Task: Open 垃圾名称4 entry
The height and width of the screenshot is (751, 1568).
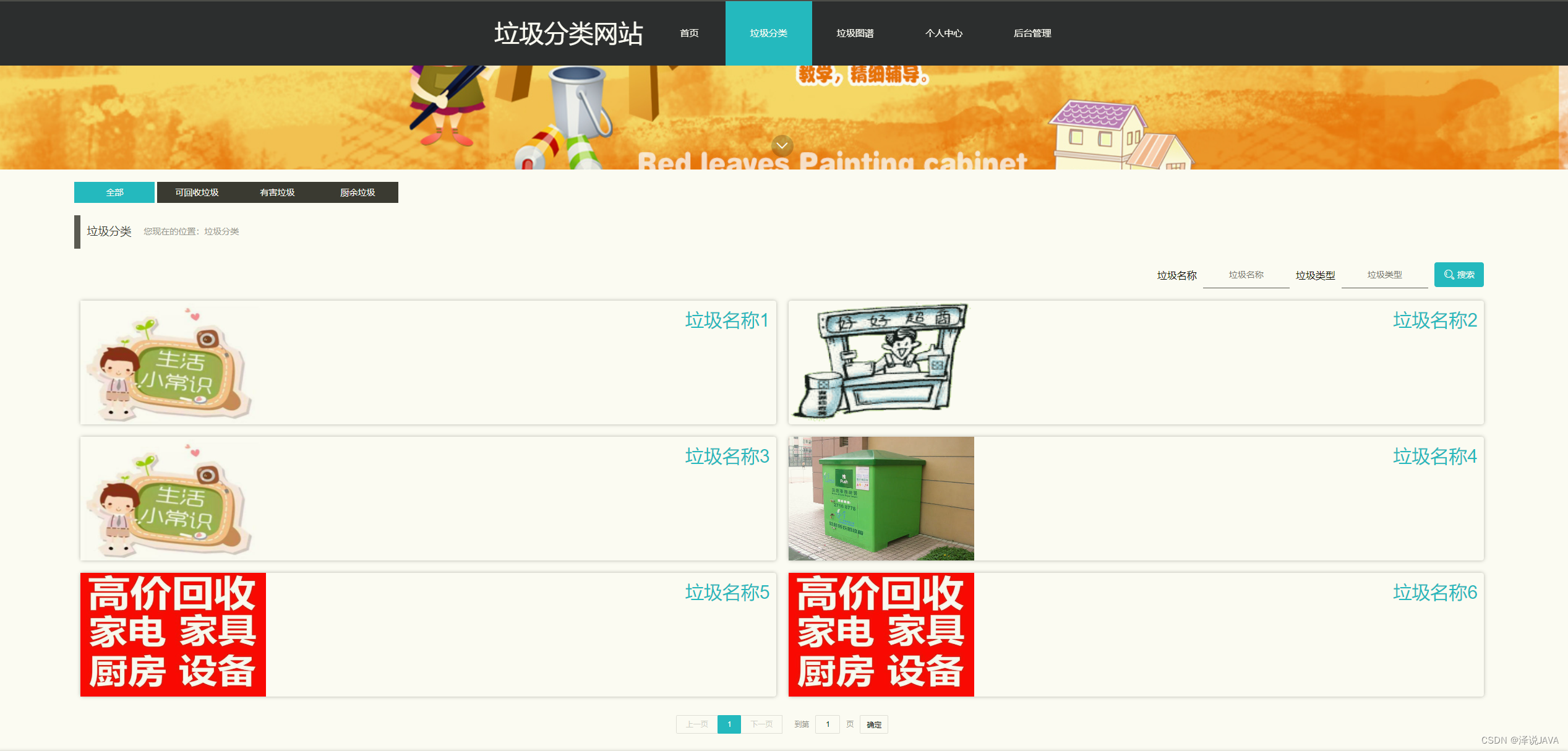Action: click(x=1434, y=457)
